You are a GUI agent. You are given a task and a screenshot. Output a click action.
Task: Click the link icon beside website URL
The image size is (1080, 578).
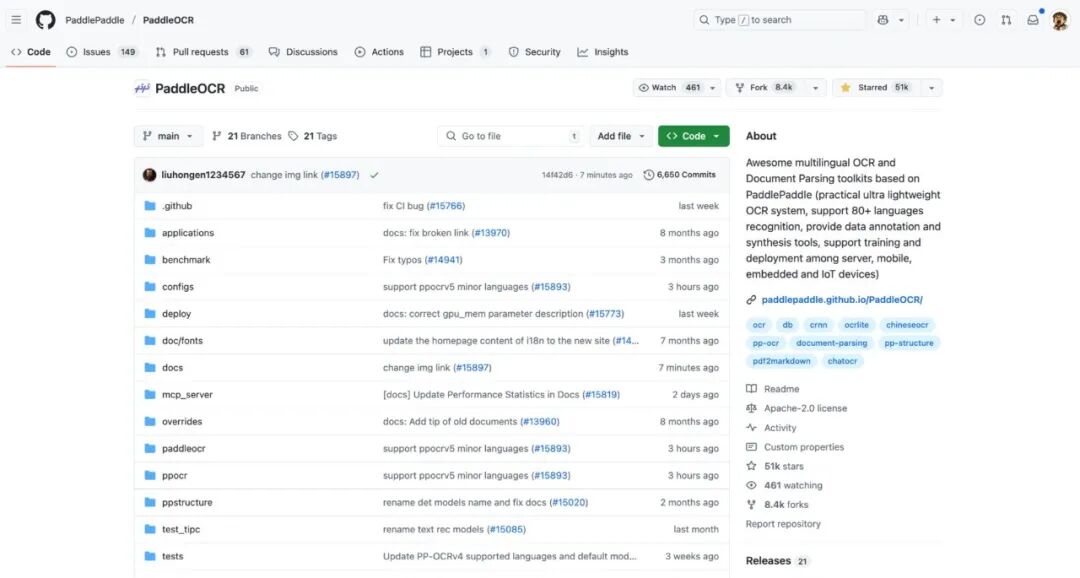tap(751, 300)
